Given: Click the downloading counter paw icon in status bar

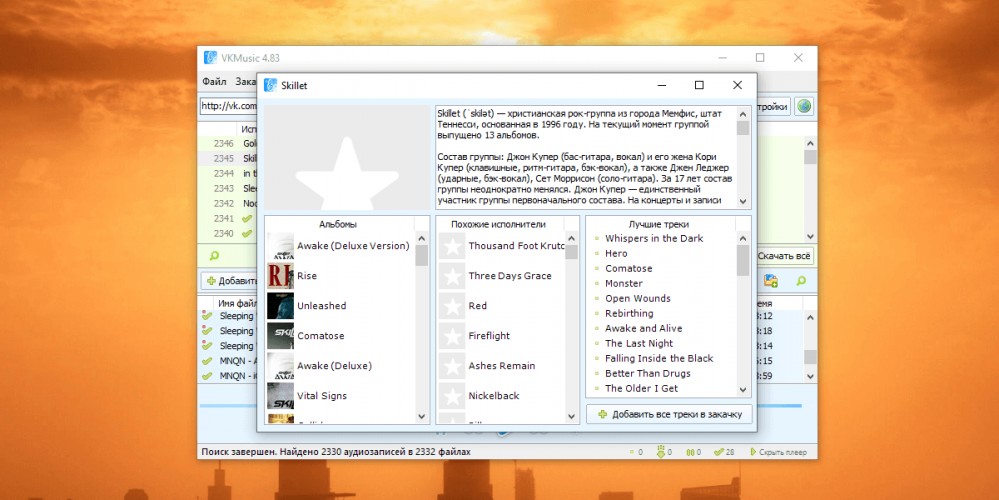Looking at the screenshot, I should point(661,452).
